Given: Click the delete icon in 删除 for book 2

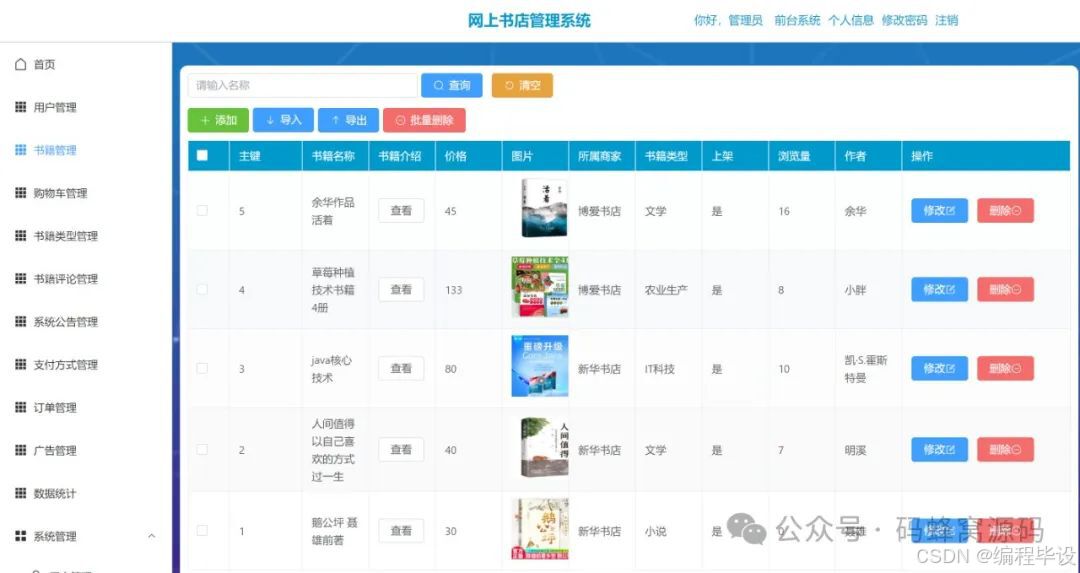Looking at the screenshot, I should pyautogui.click(x=1017, y=449).
